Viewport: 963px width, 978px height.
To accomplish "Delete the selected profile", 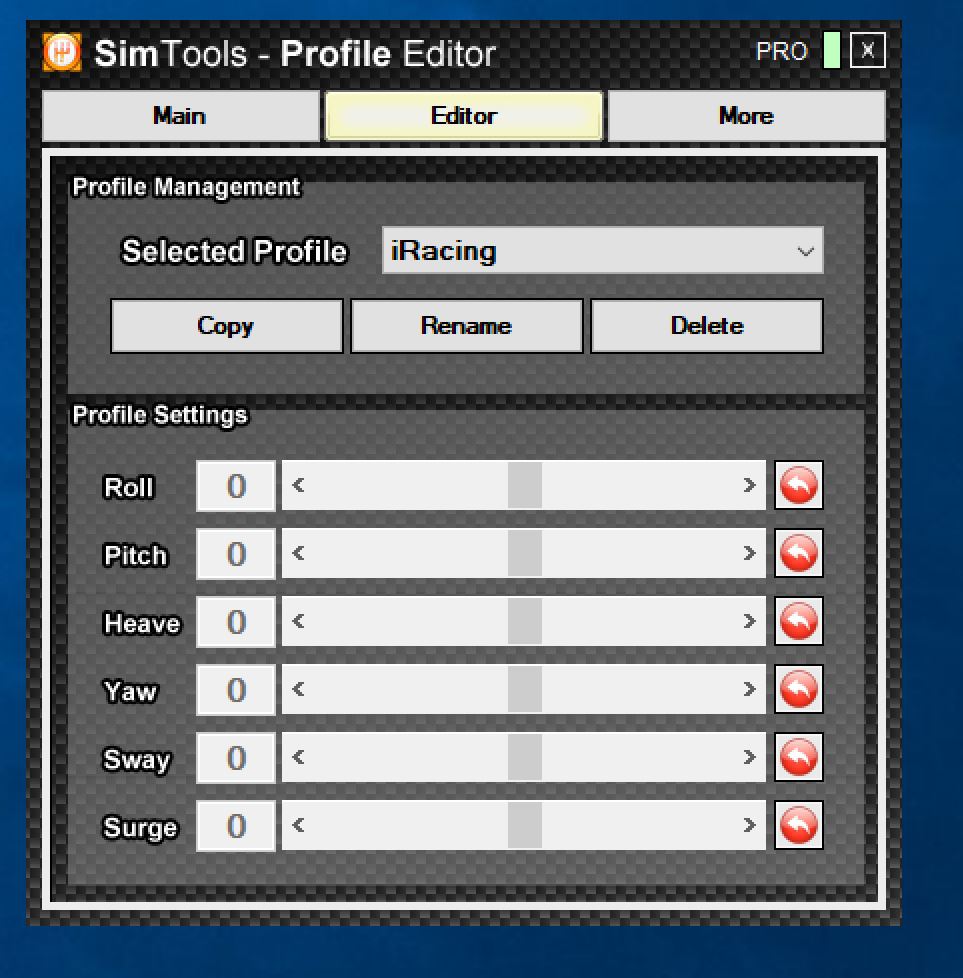I will [x=707, y=326].
